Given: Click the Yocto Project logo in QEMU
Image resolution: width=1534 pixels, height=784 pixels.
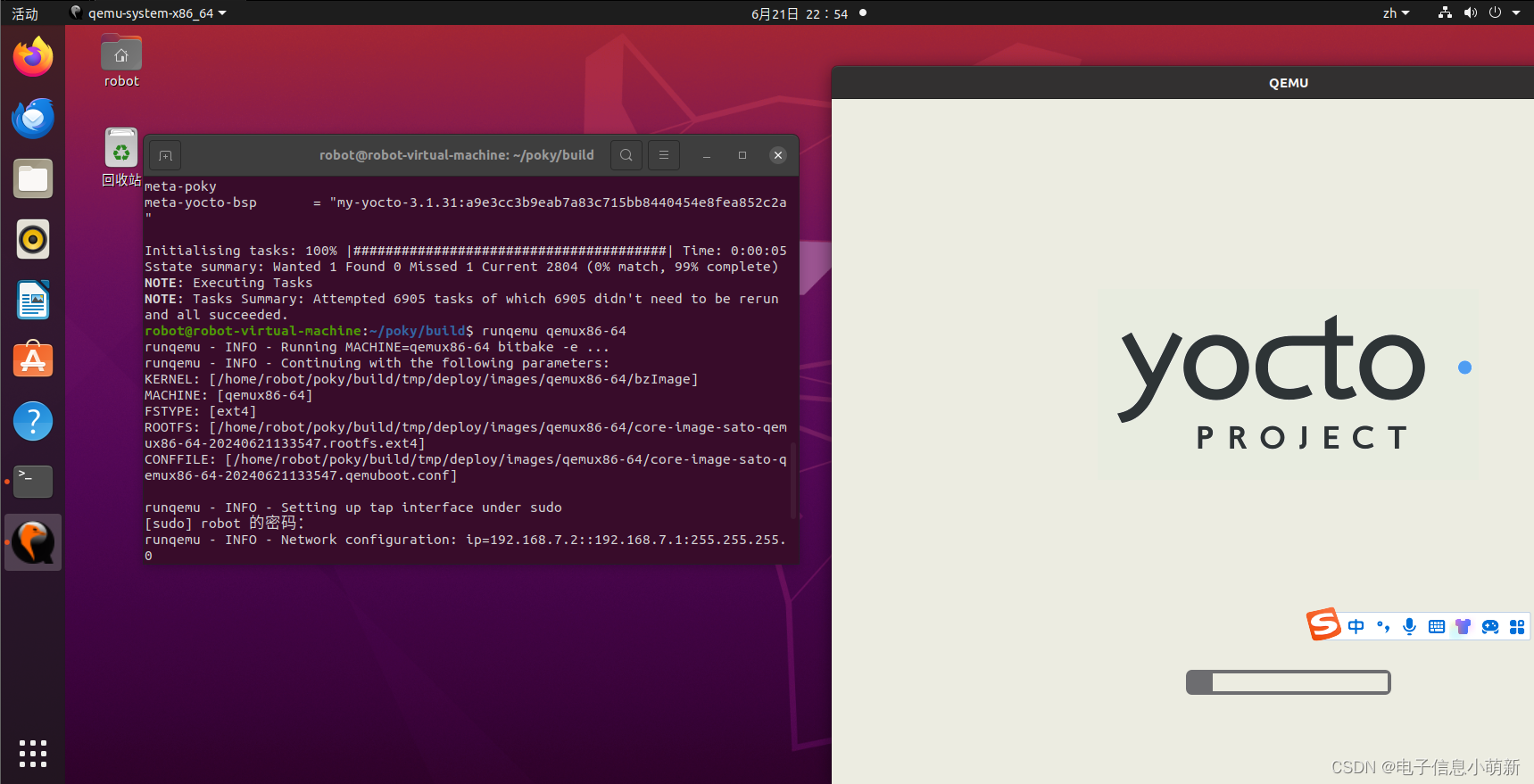Looking at the screenshot, I should click(1288, 384).
